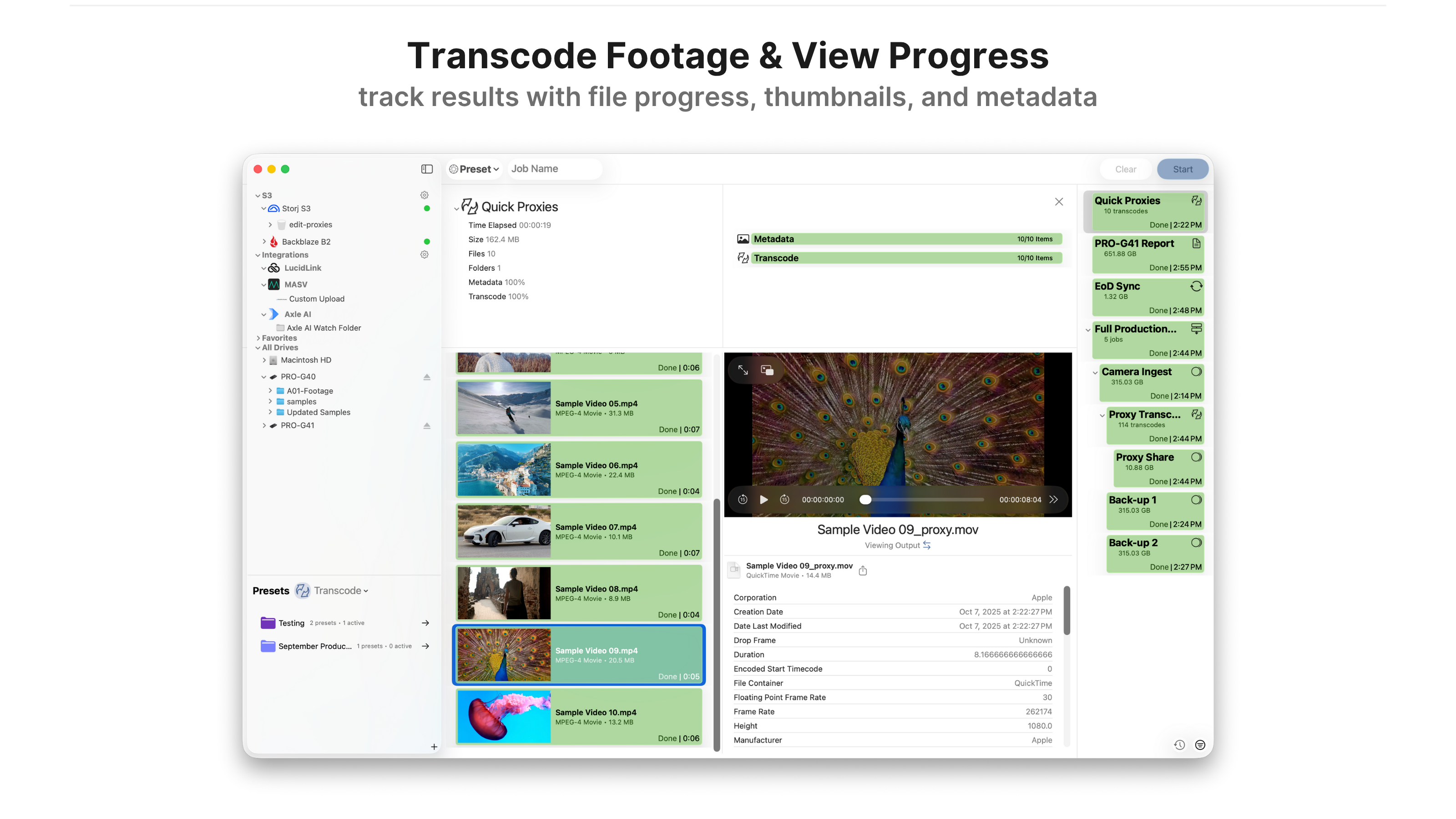Click the filter list icon at bottom right
Screen dimensions: 1456x819
pos(1200,745)
